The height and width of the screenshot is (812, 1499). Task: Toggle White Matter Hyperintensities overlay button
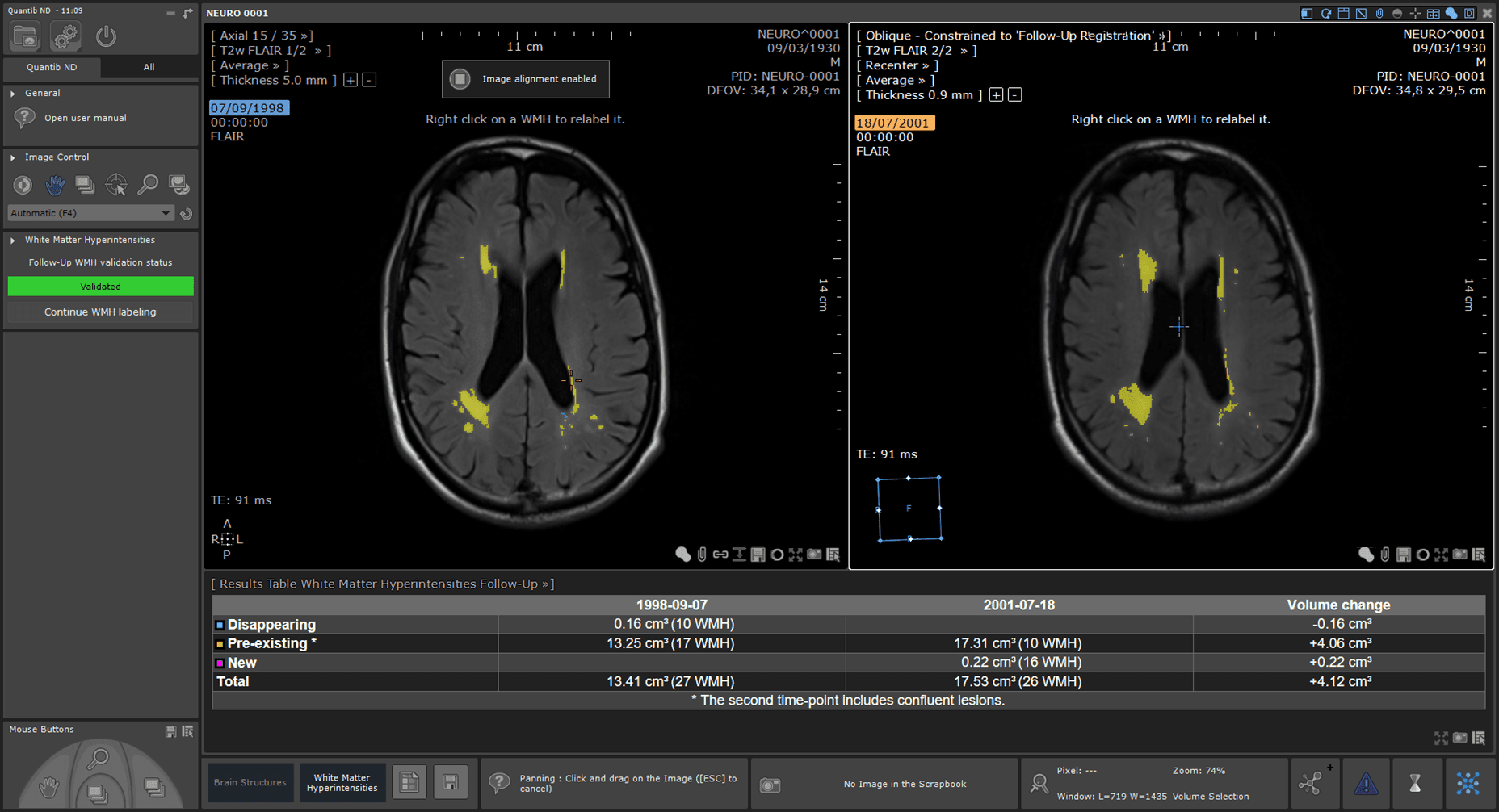coord(342,783)
